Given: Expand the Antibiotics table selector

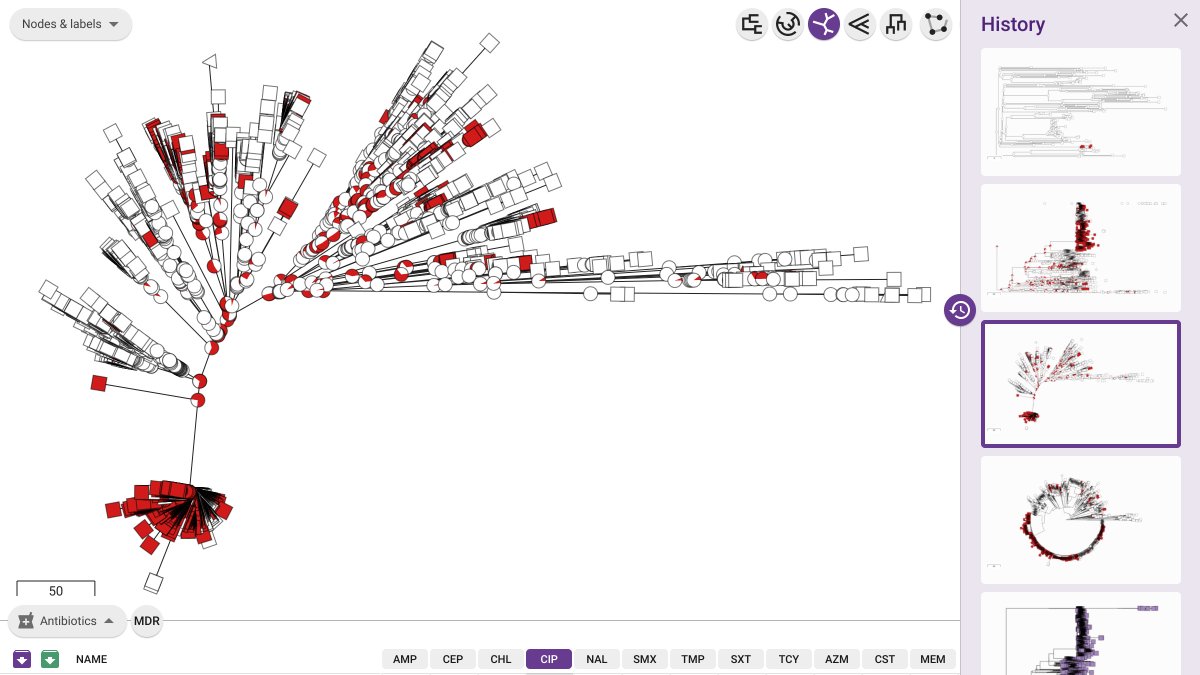Looking at the screenshot, I should coord(67,621).
